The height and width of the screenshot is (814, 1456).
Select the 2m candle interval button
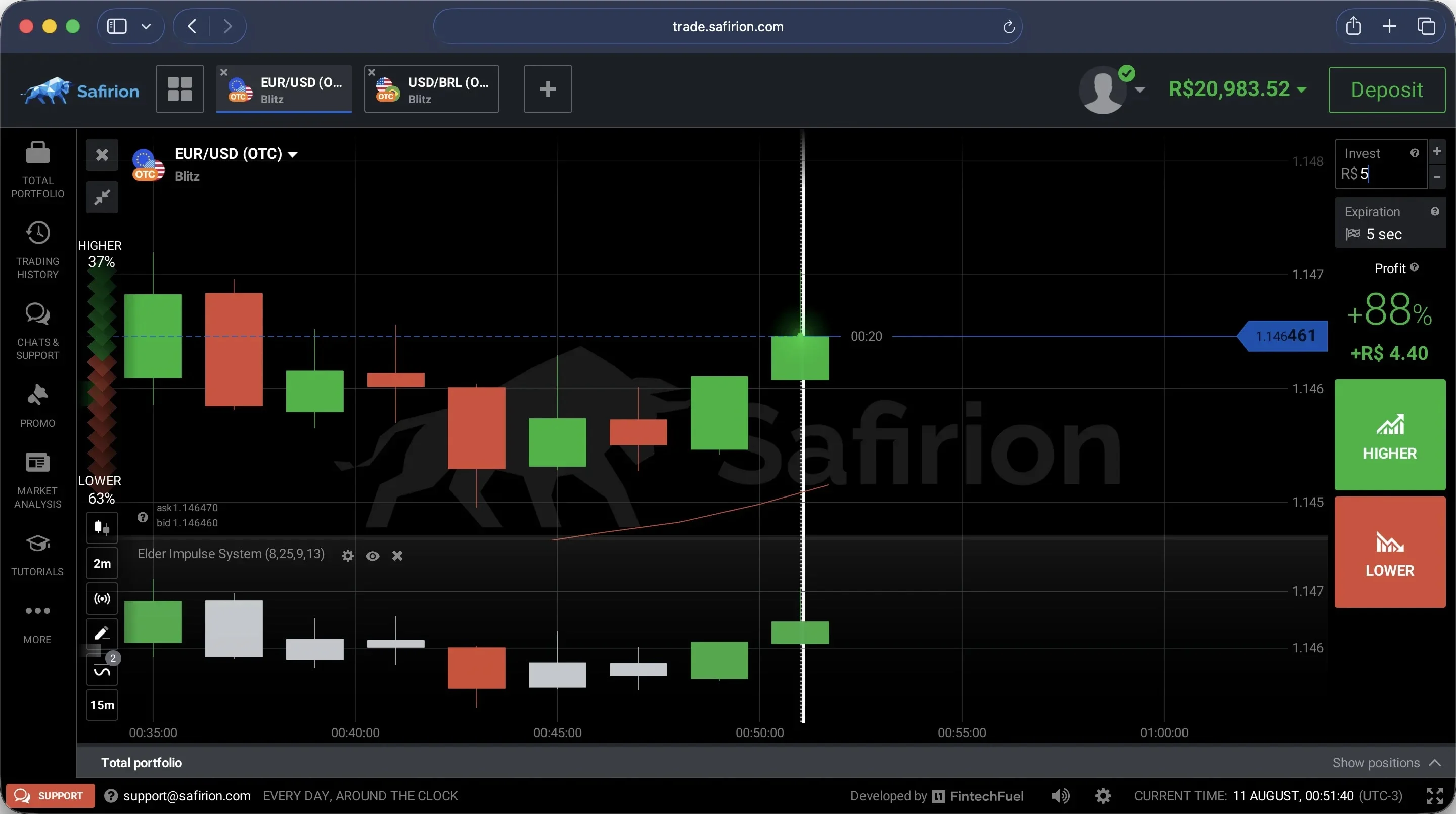click(102, 563)
